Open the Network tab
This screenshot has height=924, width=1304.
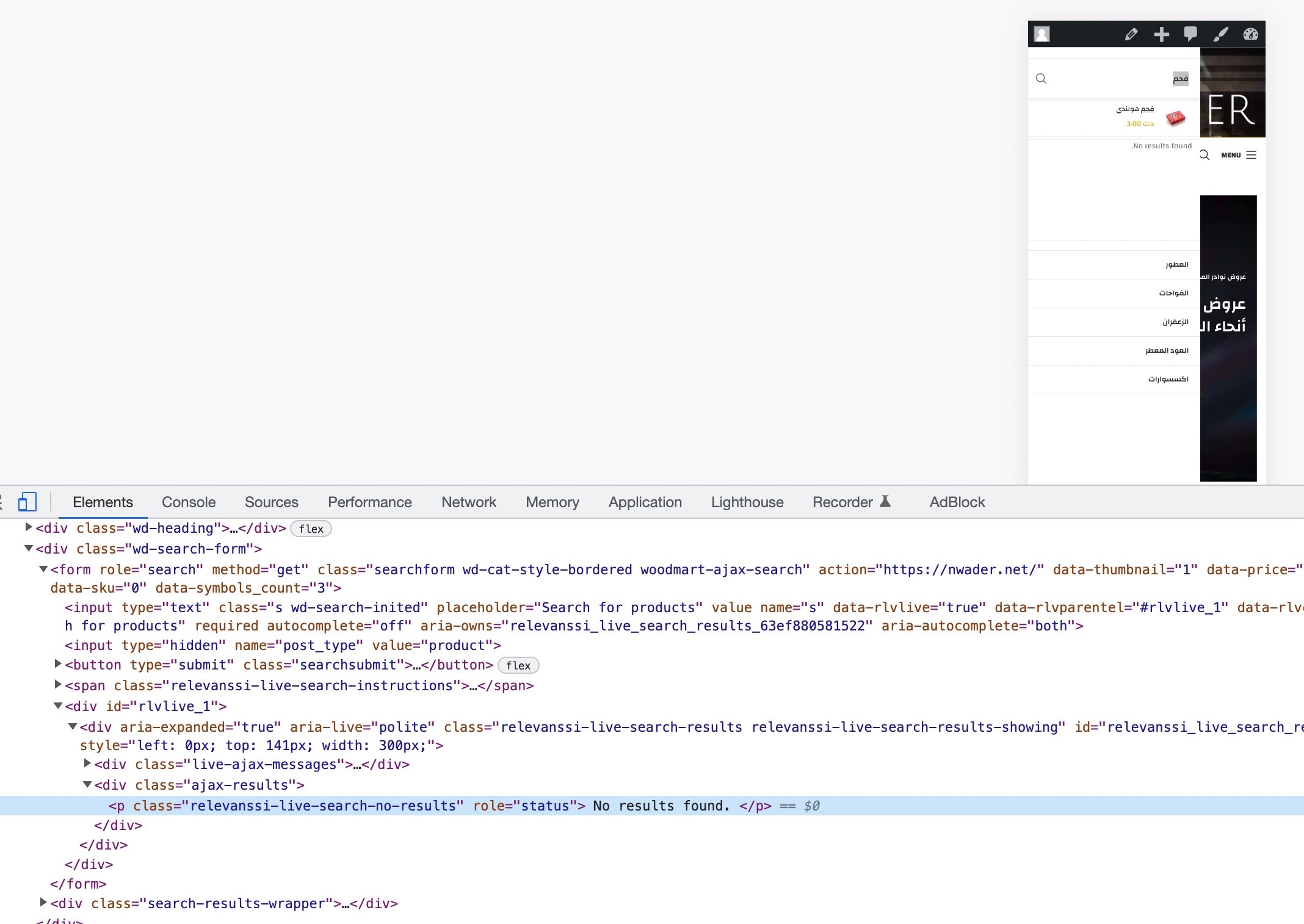(x=468, y=502)
